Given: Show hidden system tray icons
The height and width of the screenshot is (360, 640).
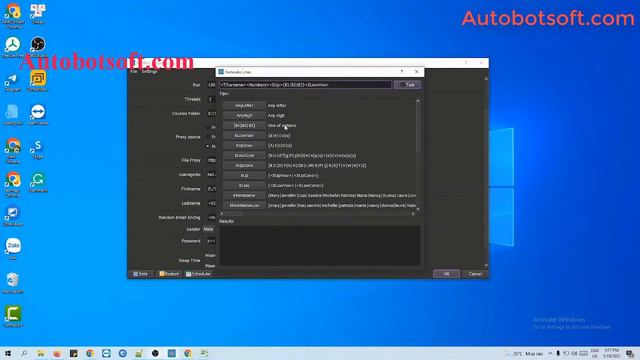Looking at the screenshot, I should point(550,353).
